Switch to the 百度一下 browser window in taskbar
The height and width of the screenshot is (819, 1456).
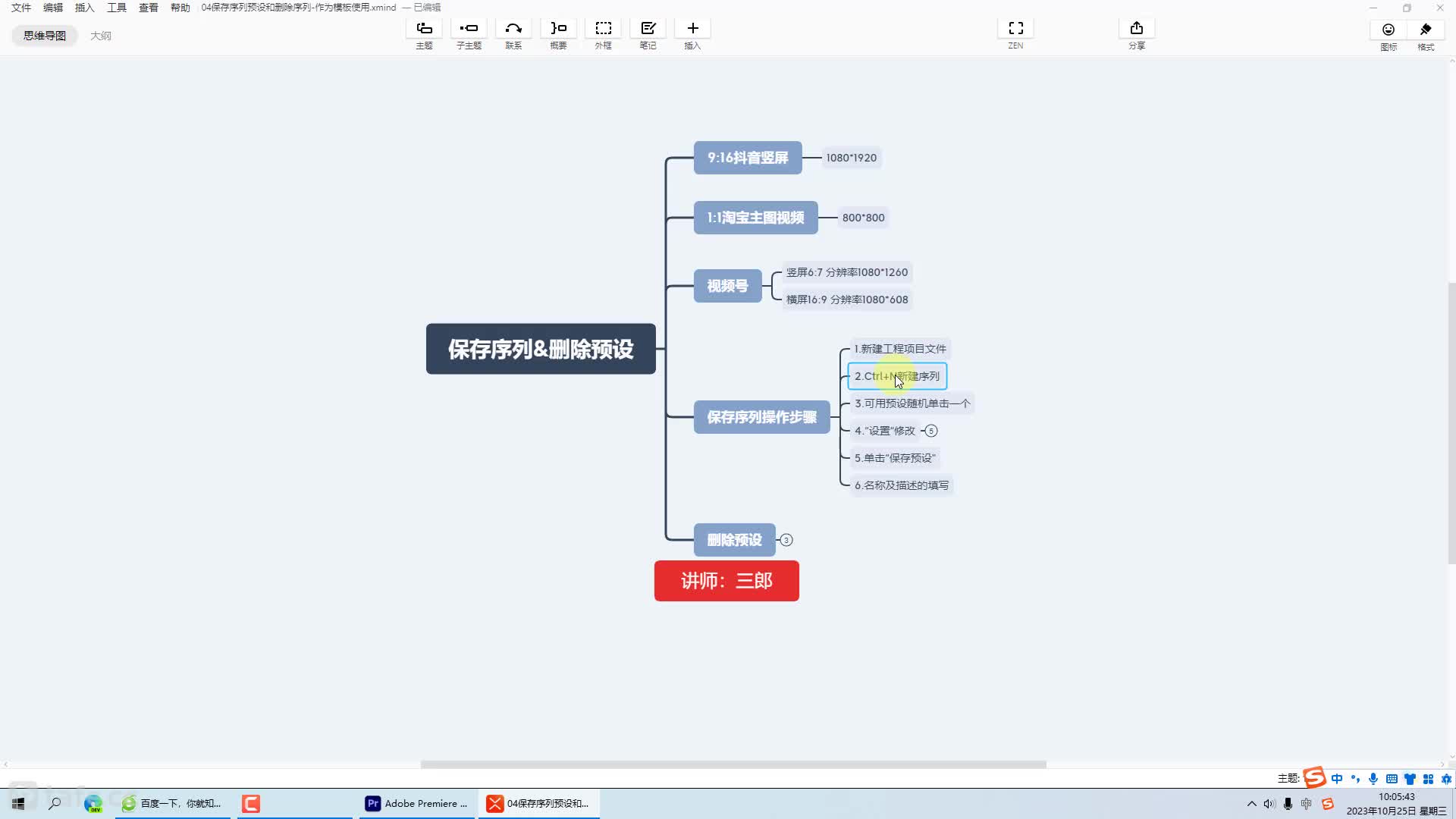tap(173, 803)
